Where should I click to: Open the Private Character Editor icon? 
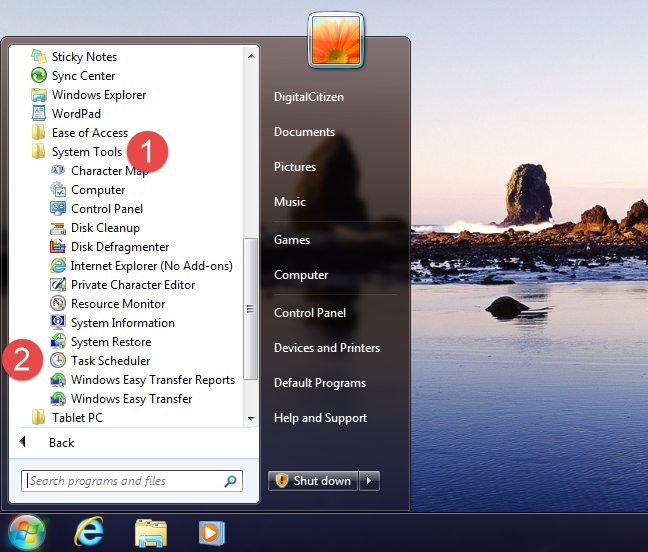pyautogui.click(x=58, y=285)
